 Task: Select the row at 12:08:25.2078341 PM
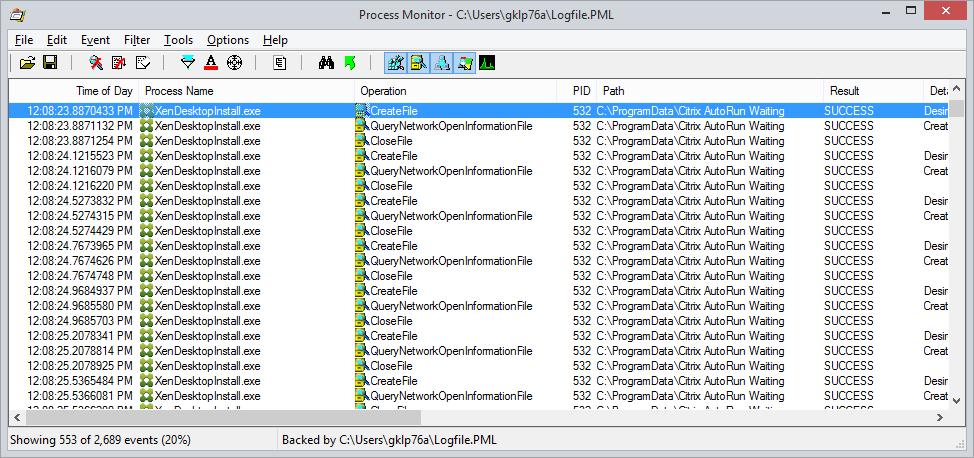coord(479,336)
